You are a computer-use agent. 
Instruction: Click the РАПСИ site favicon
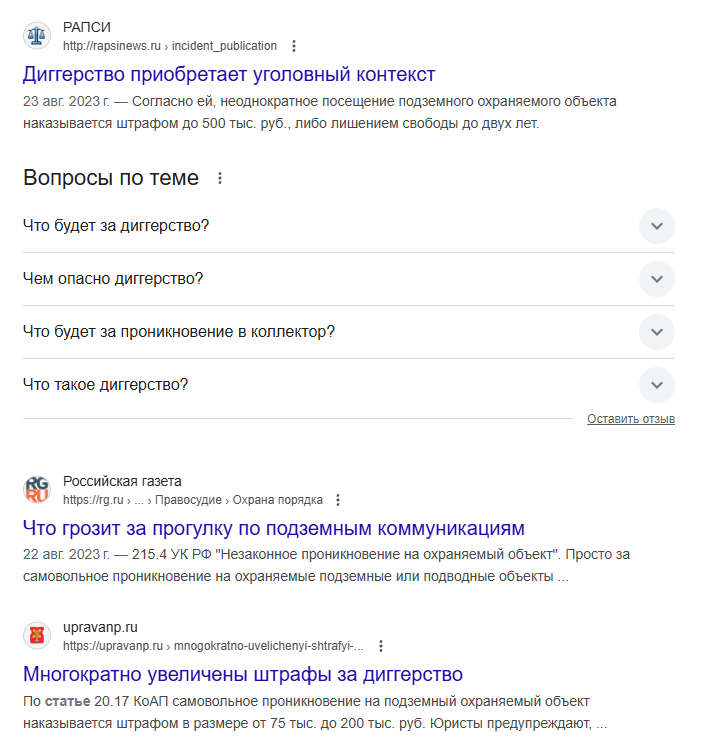coord(37,35)
